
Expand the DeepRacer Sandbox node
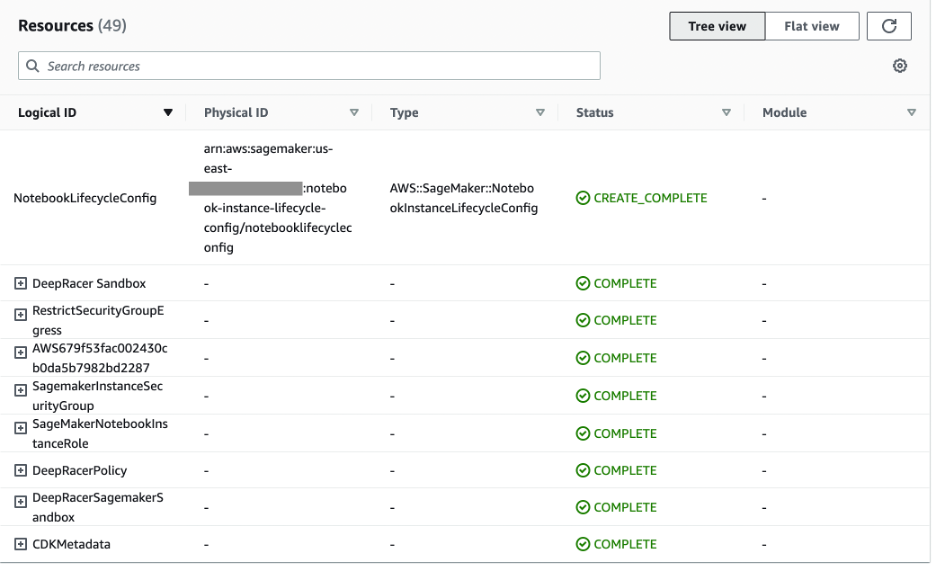click(21, 284)
